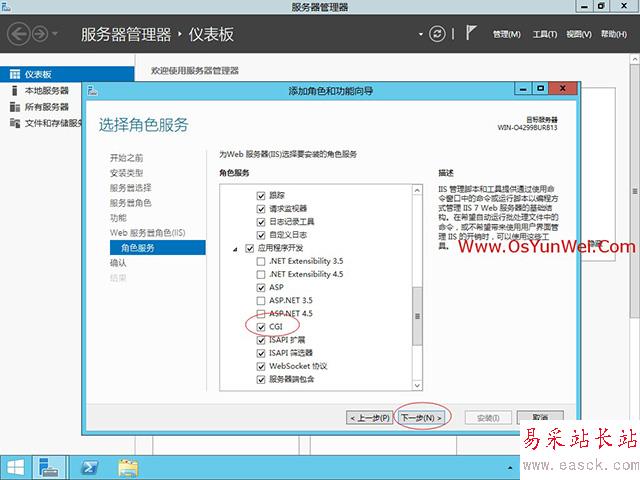Uncheck the 请求监视器 checkbox
The width and height of the screenshot is (640, 480).
pos(261,209)
